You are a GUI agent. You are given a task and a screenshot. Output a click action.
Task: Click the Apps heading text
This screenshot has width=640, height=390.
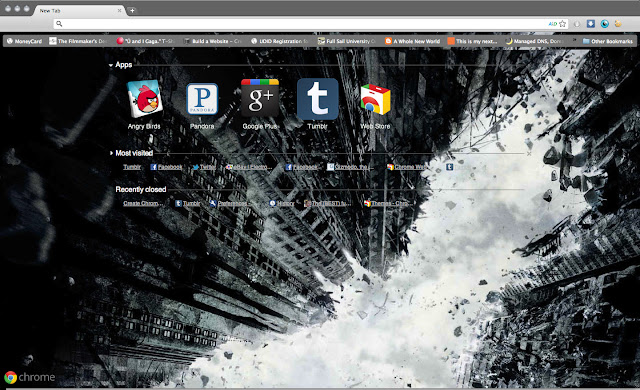pos(124,65)
